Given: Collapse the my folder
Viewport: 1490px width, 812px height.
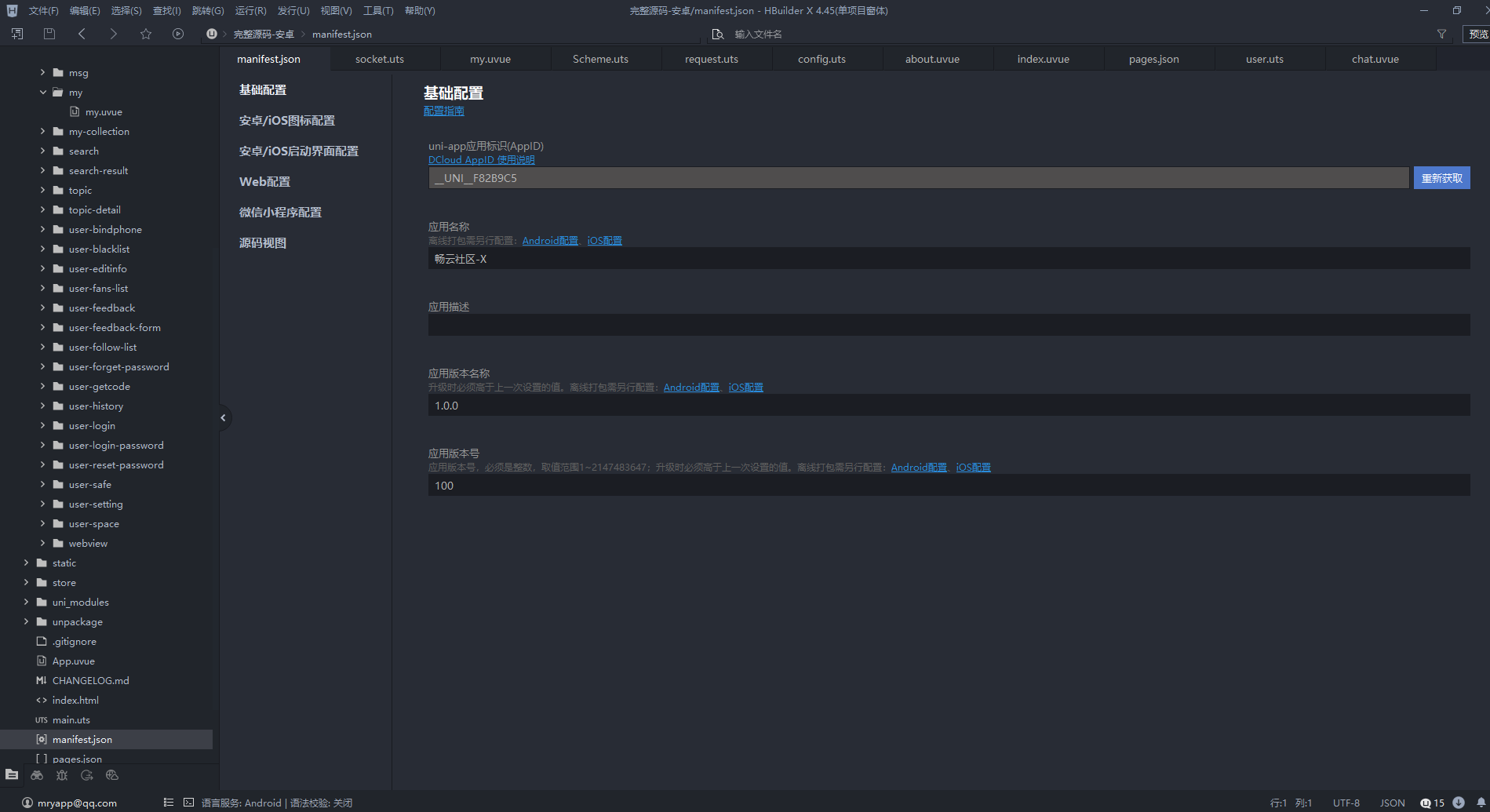Looking at the screenshot, I should [x=42, y=92].
